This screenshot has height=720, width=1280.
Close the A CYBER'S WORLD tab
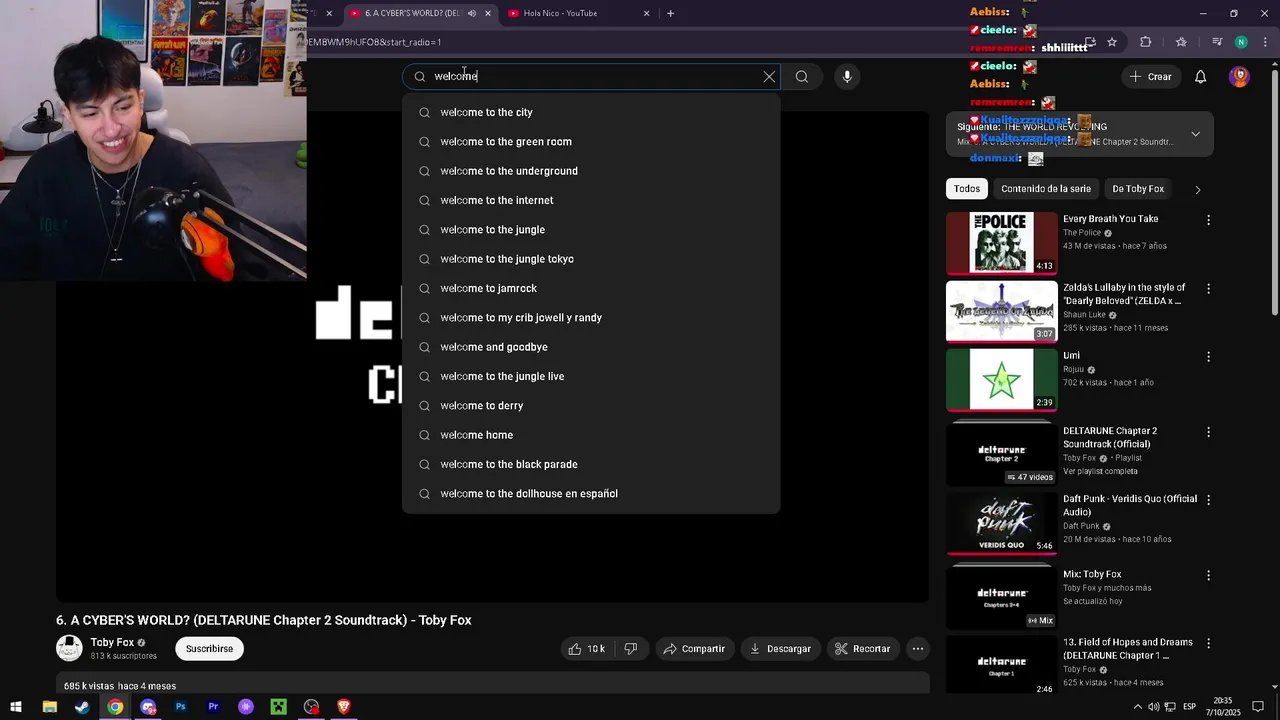488,13
